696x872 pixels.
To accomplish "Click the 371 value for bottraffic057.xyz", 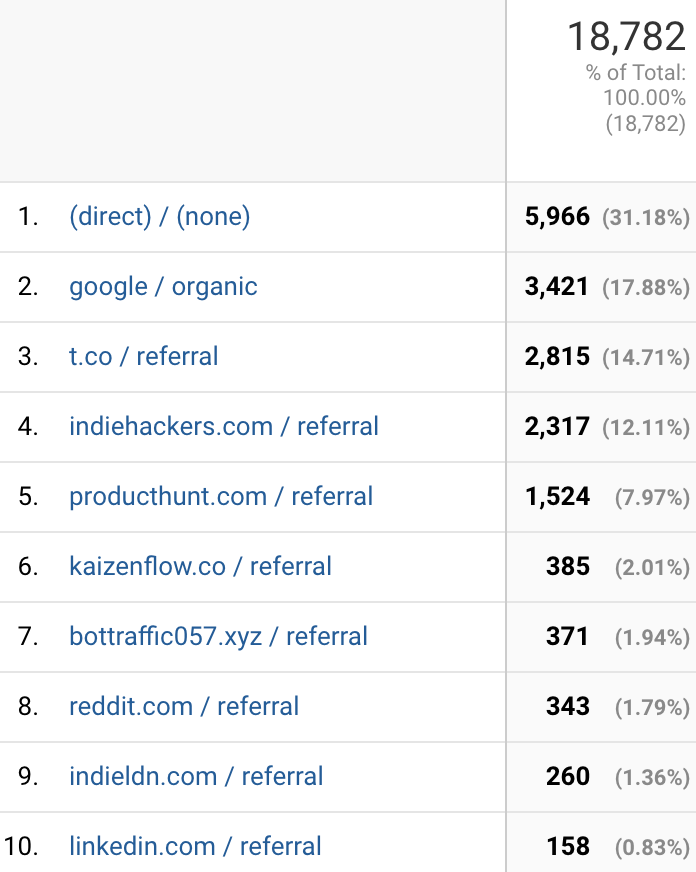I will point(567,637).
